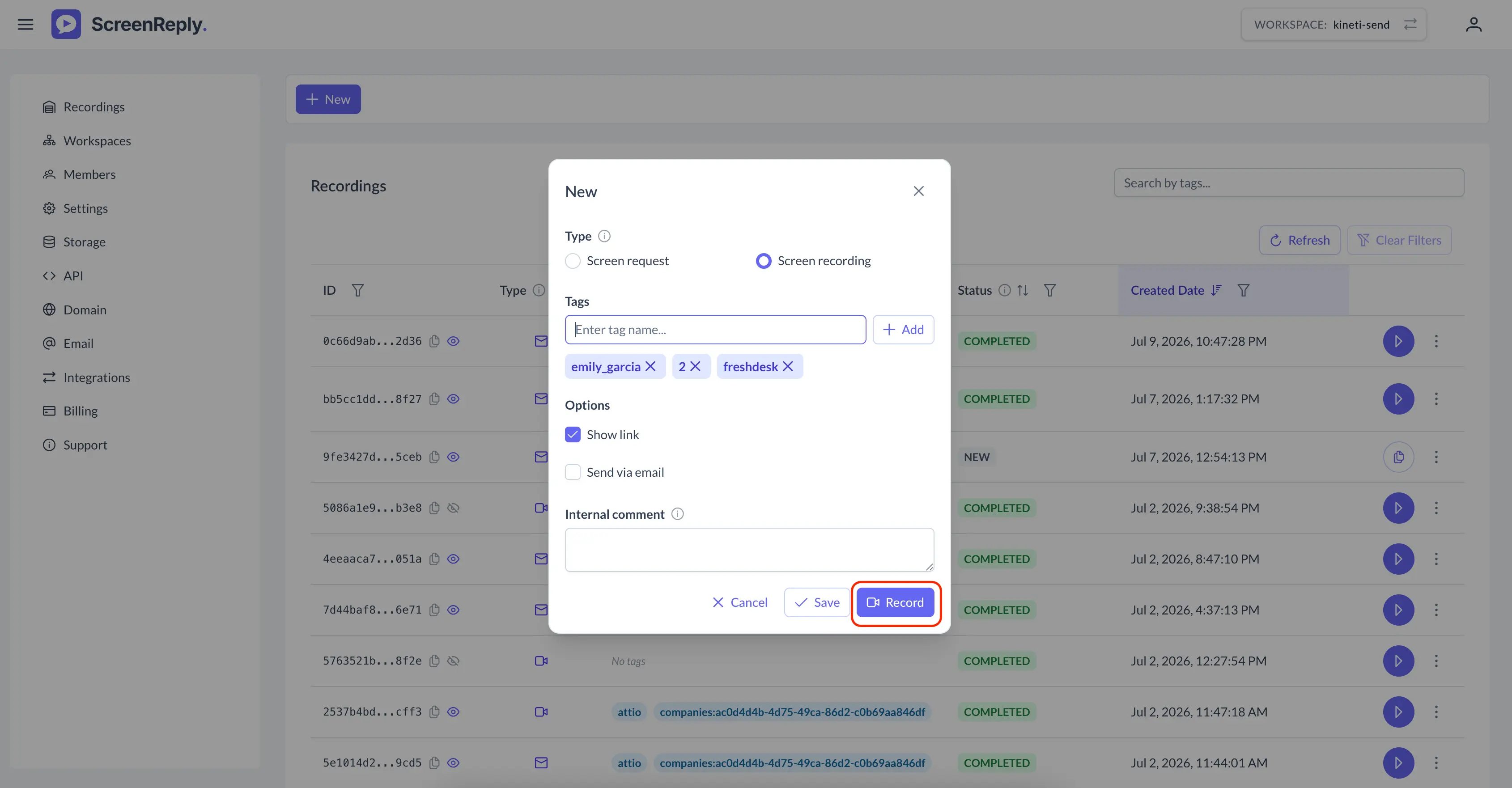Open Settings in the sidebar
1512x788 pixels.
pos(75,208)
